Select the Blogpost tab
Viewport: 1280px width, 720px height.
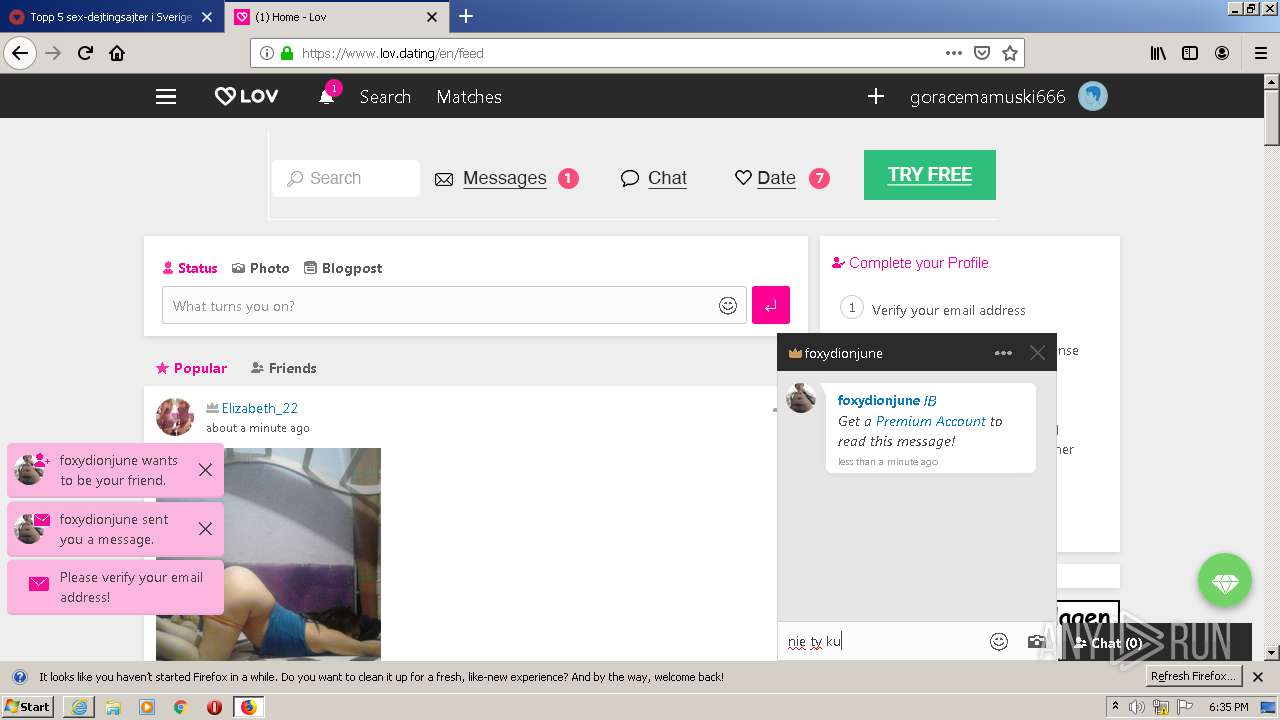(x=343, y=268)
